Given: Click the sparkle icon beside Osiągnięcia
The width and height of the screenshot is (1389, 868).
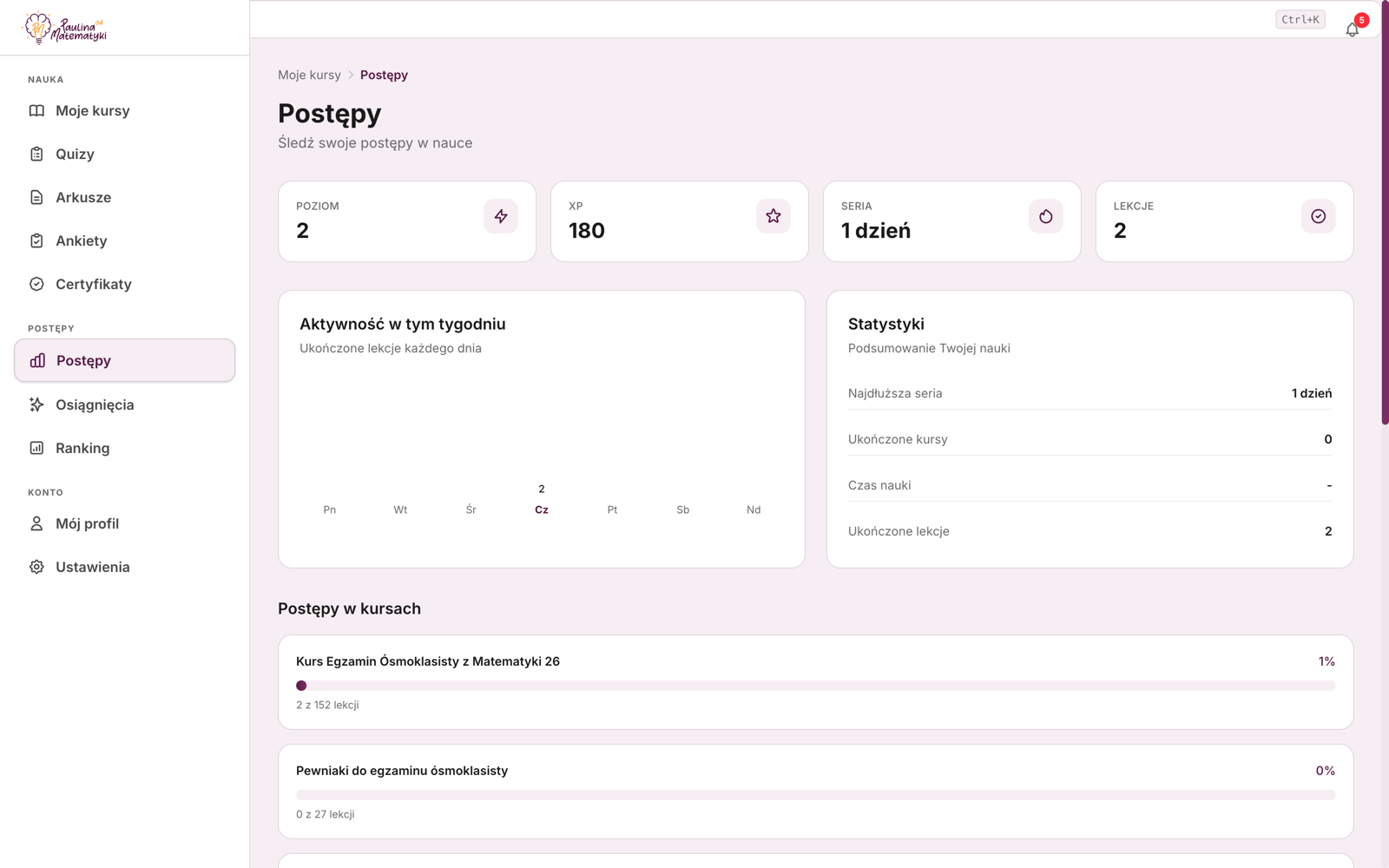Looking at the screenshot, I should coord(36,404).
